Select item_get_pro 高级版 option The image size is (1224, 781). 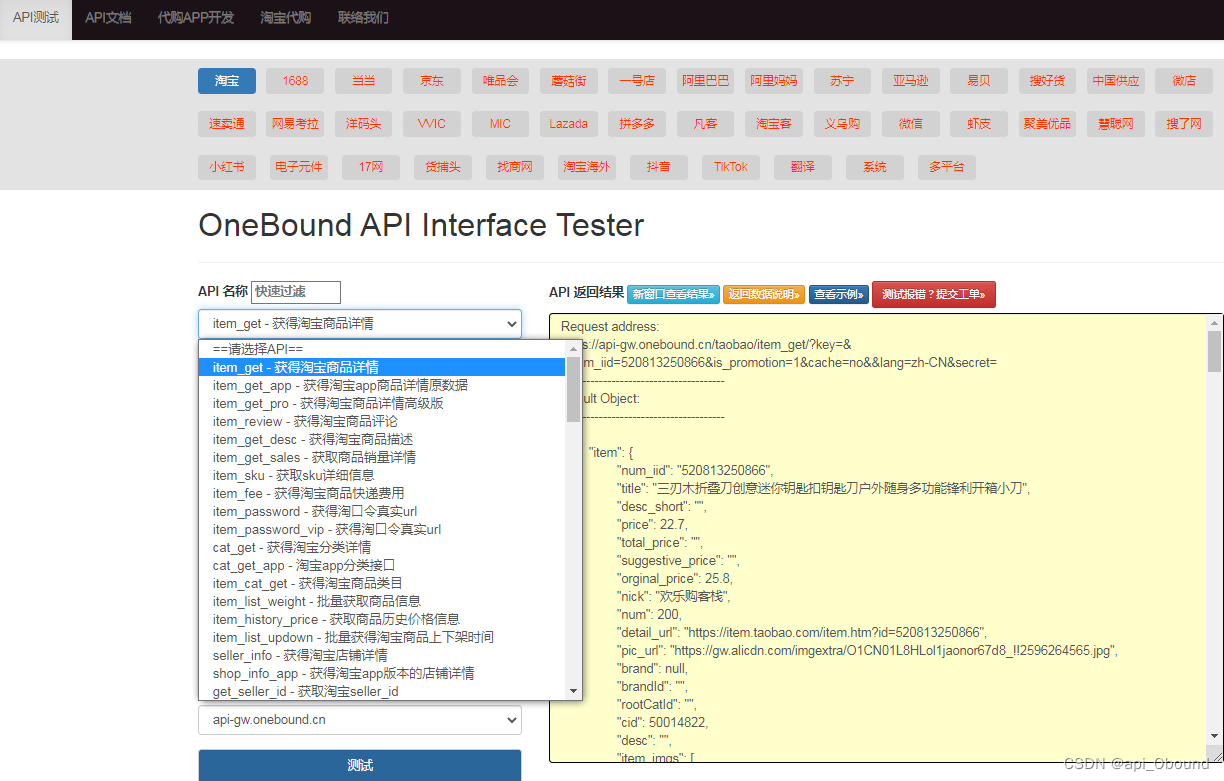click(x=383, y=403)
